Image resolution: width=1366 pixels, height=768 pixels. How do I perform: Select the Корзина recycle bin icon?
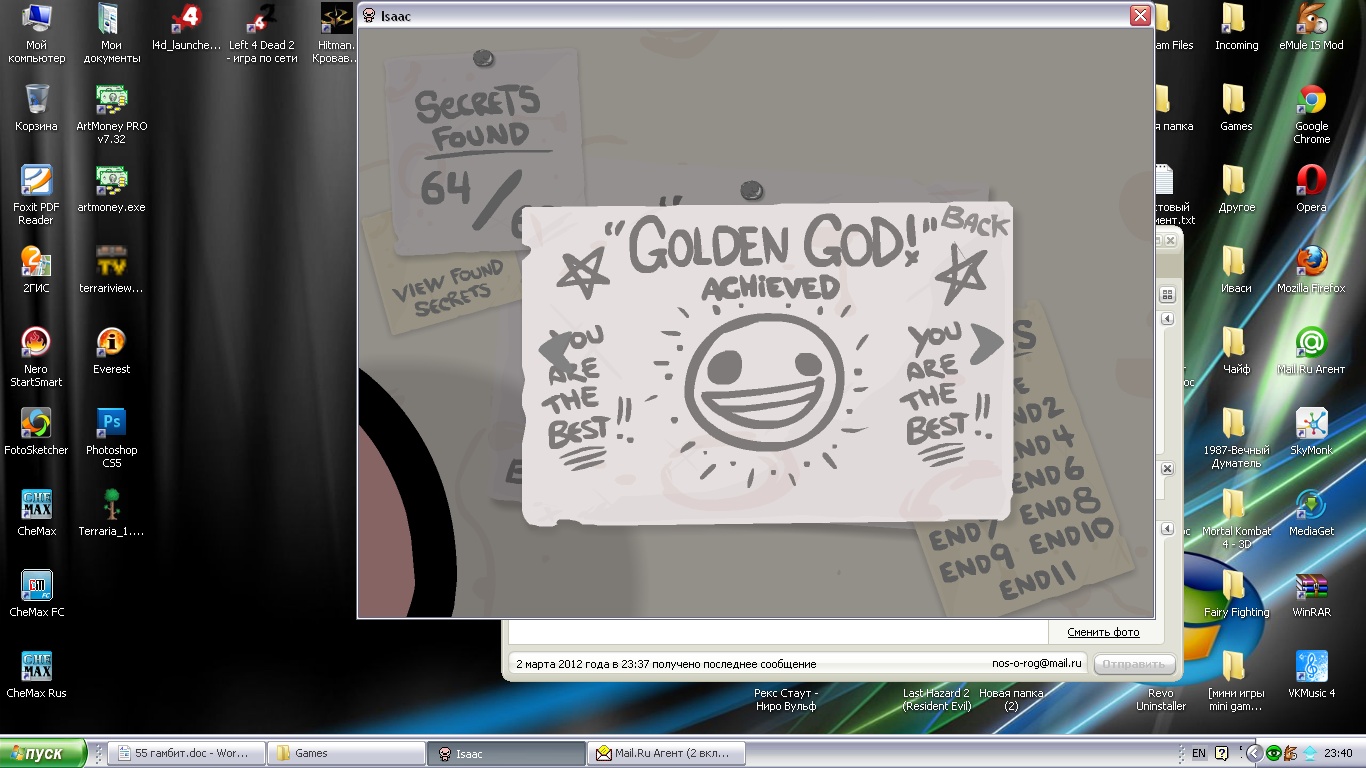point(37,108)
